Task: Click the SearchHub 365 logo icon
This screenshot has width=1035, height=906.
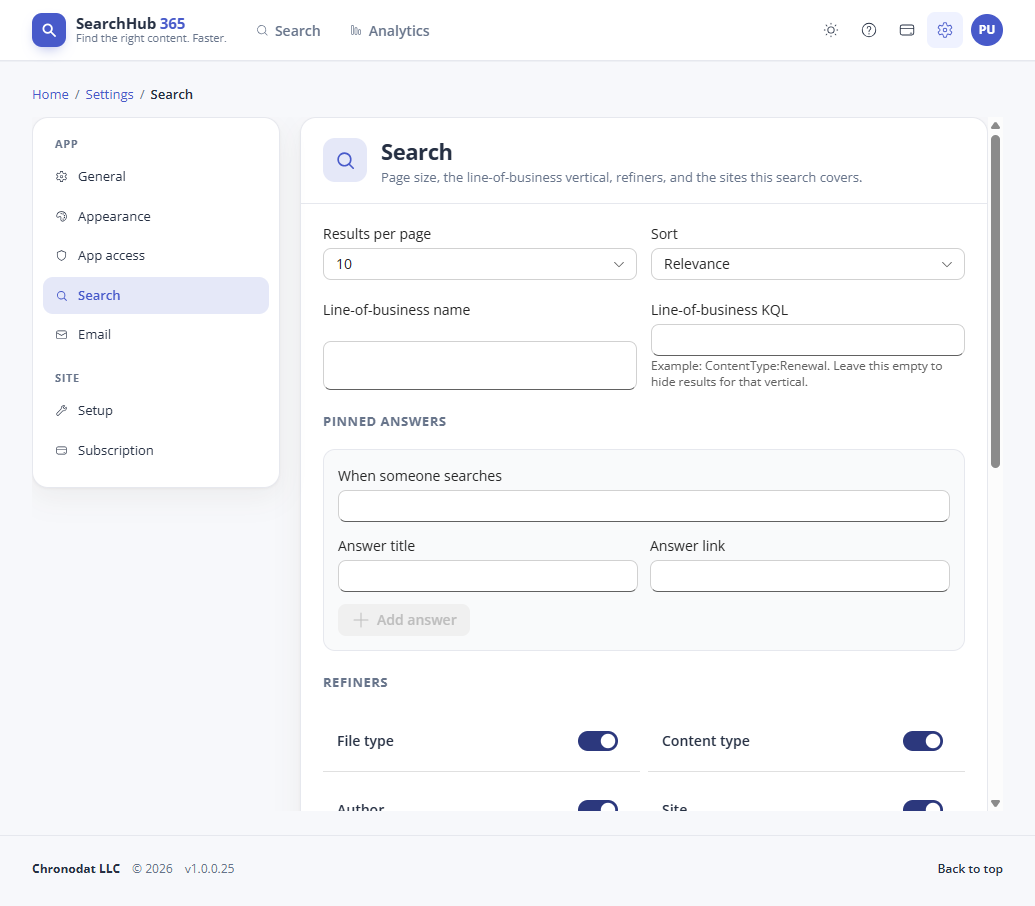Action: [x=49, y=30]
